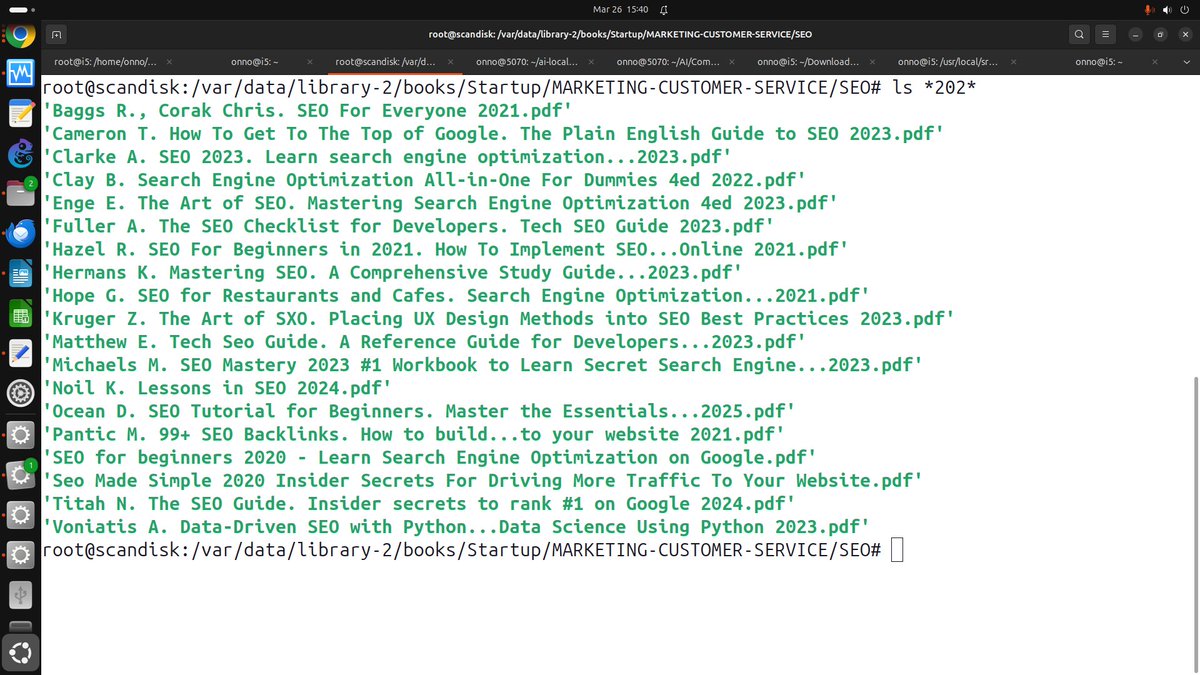Click 'Hazel R. SEO For Beginners in 2021' line

point(445,249)
